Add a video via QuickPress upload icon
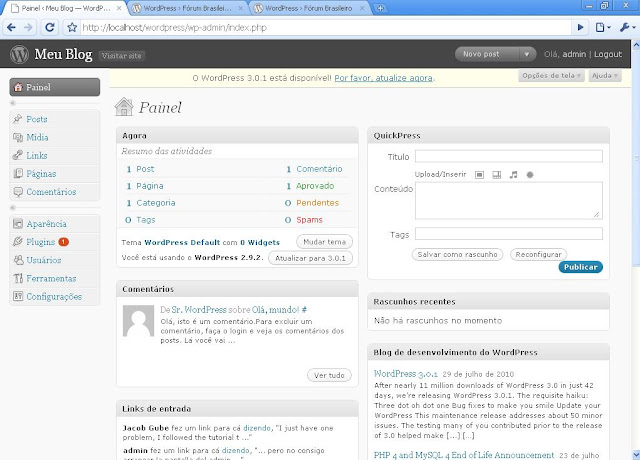This screenshot has width=640, height=460. pyautogui.click(x=496, y=175)
